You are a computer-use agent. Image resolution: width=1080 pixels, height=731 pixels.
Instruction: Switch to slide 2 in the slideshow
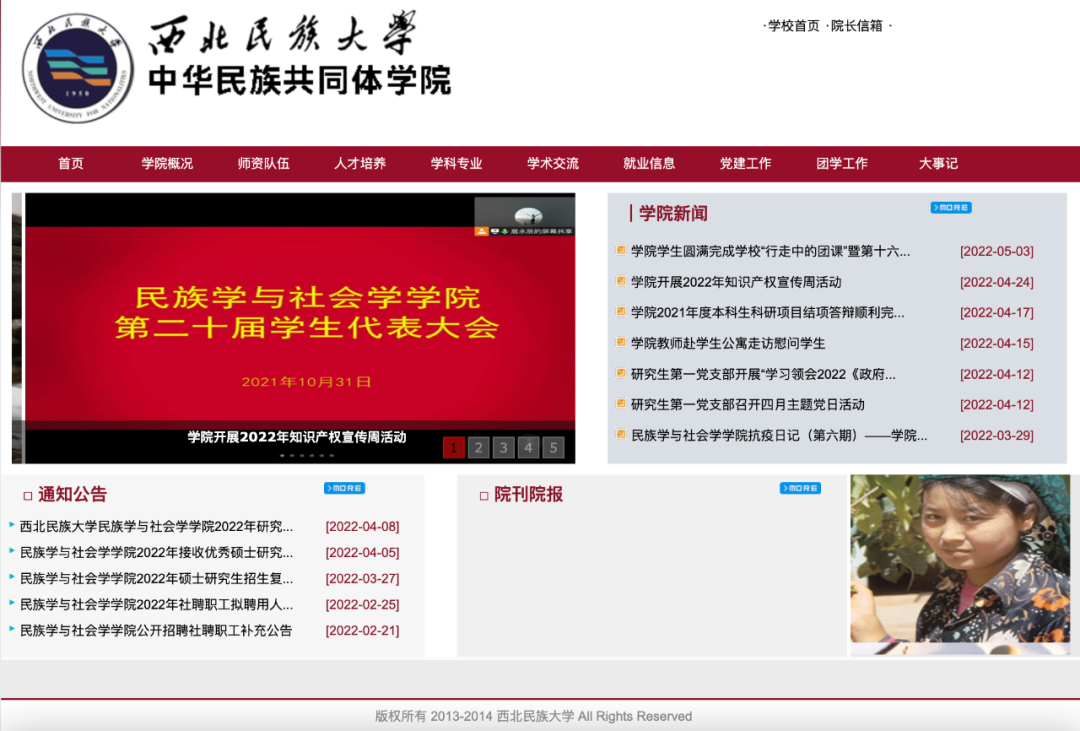pos(479,448)
